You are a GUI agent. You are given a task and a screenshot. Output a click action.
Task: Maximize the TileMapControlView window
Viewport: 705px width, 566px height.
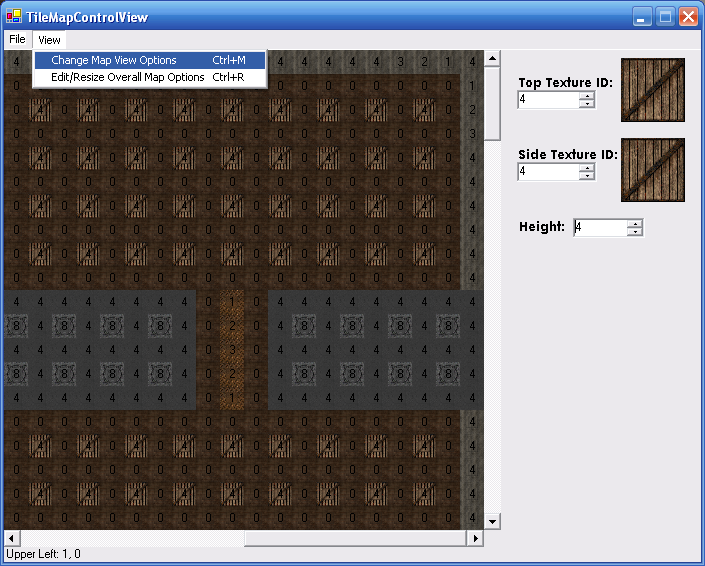coord(665,16)
